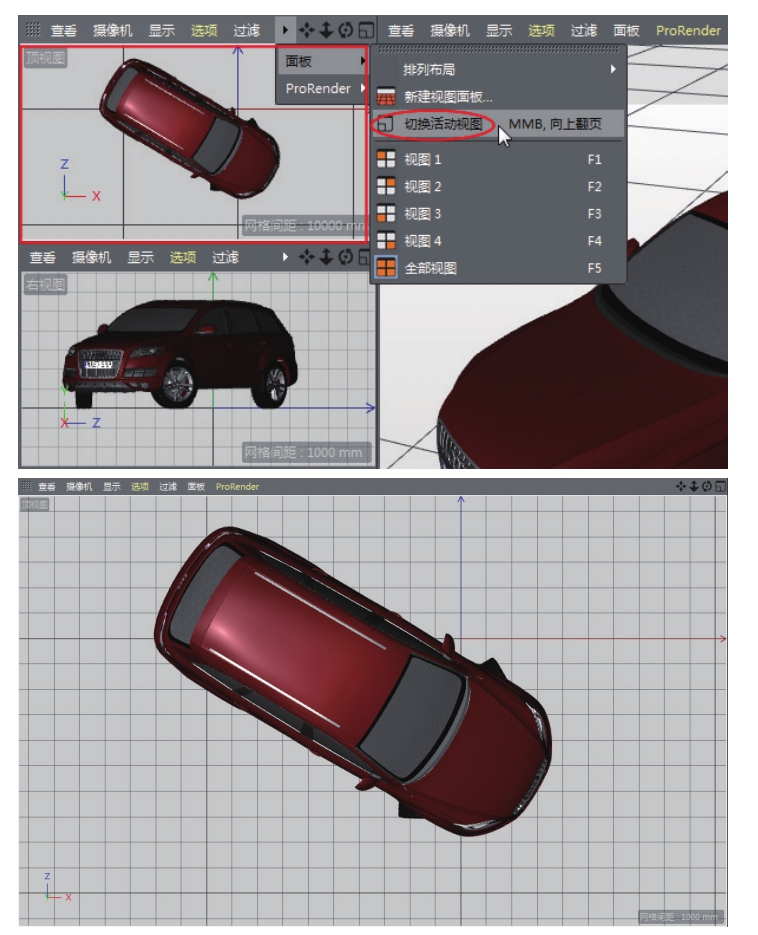Image resolution: width=758 pixels, height=935 pixels.
Task: Select 视图 3 in the panel menu
Action: point(422,214)
